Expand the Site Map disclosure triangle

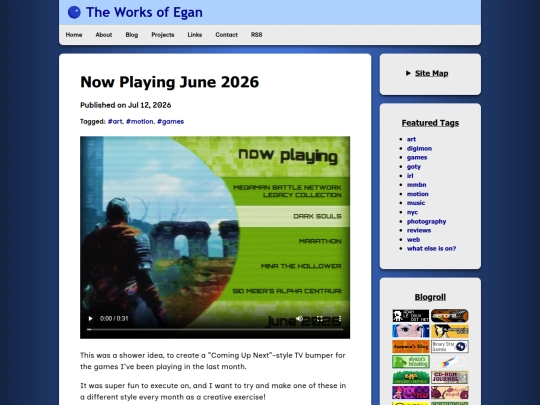click(x=408, y=73)
